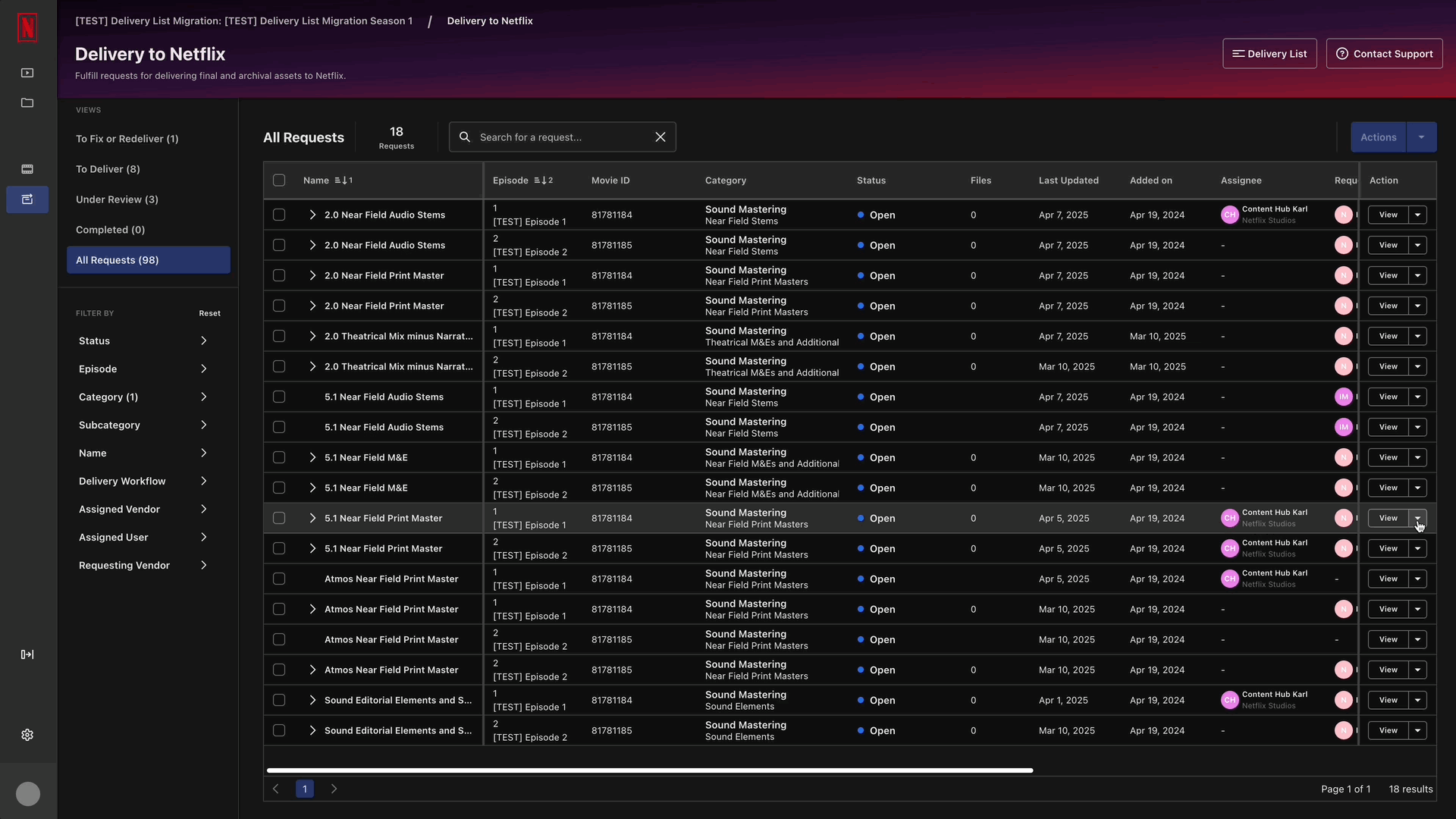Click the Last Updated column header
This screenshot has width=1456, height=819.
pos(1068,180)
